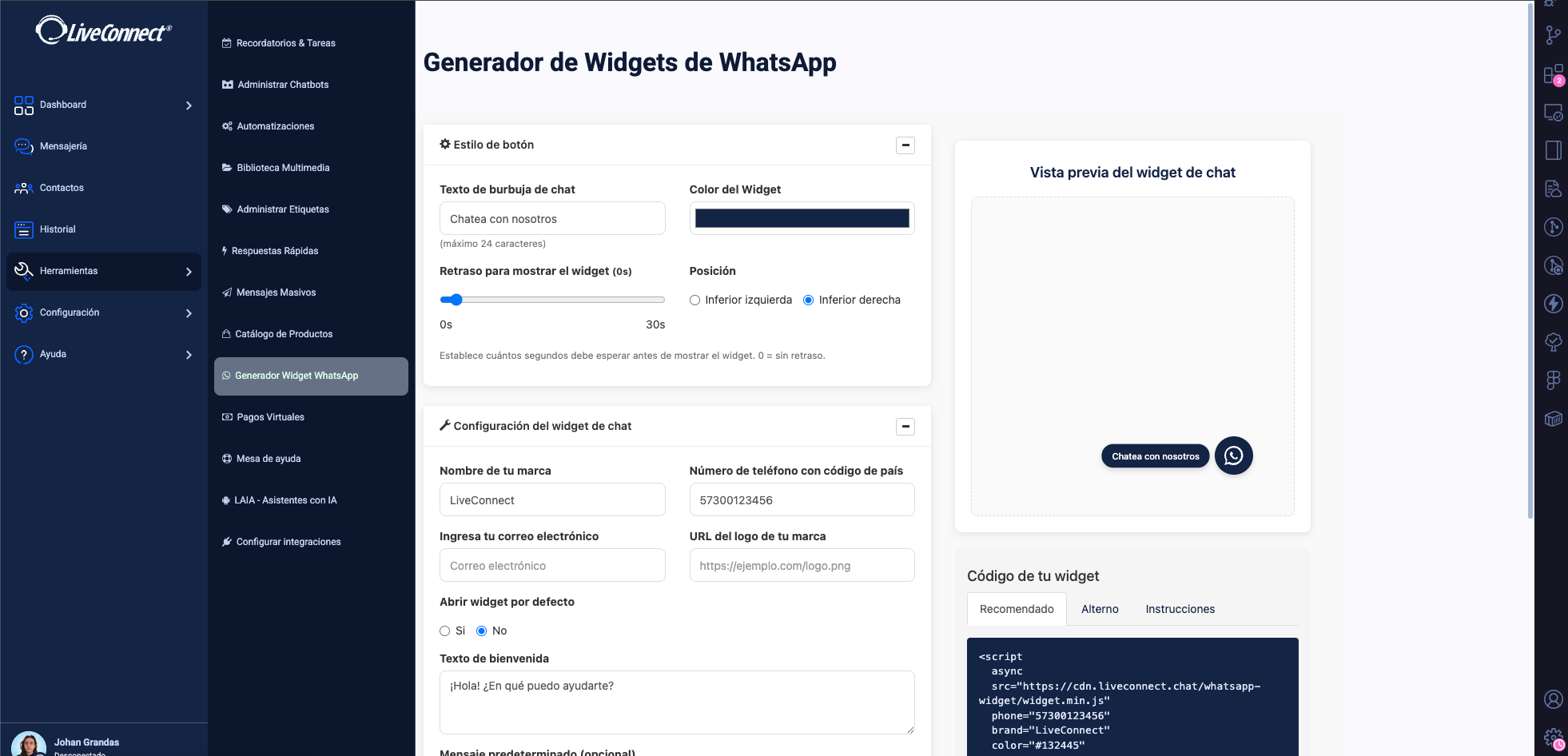
Task: Click the widget delay slider handle
Action: 456,300
